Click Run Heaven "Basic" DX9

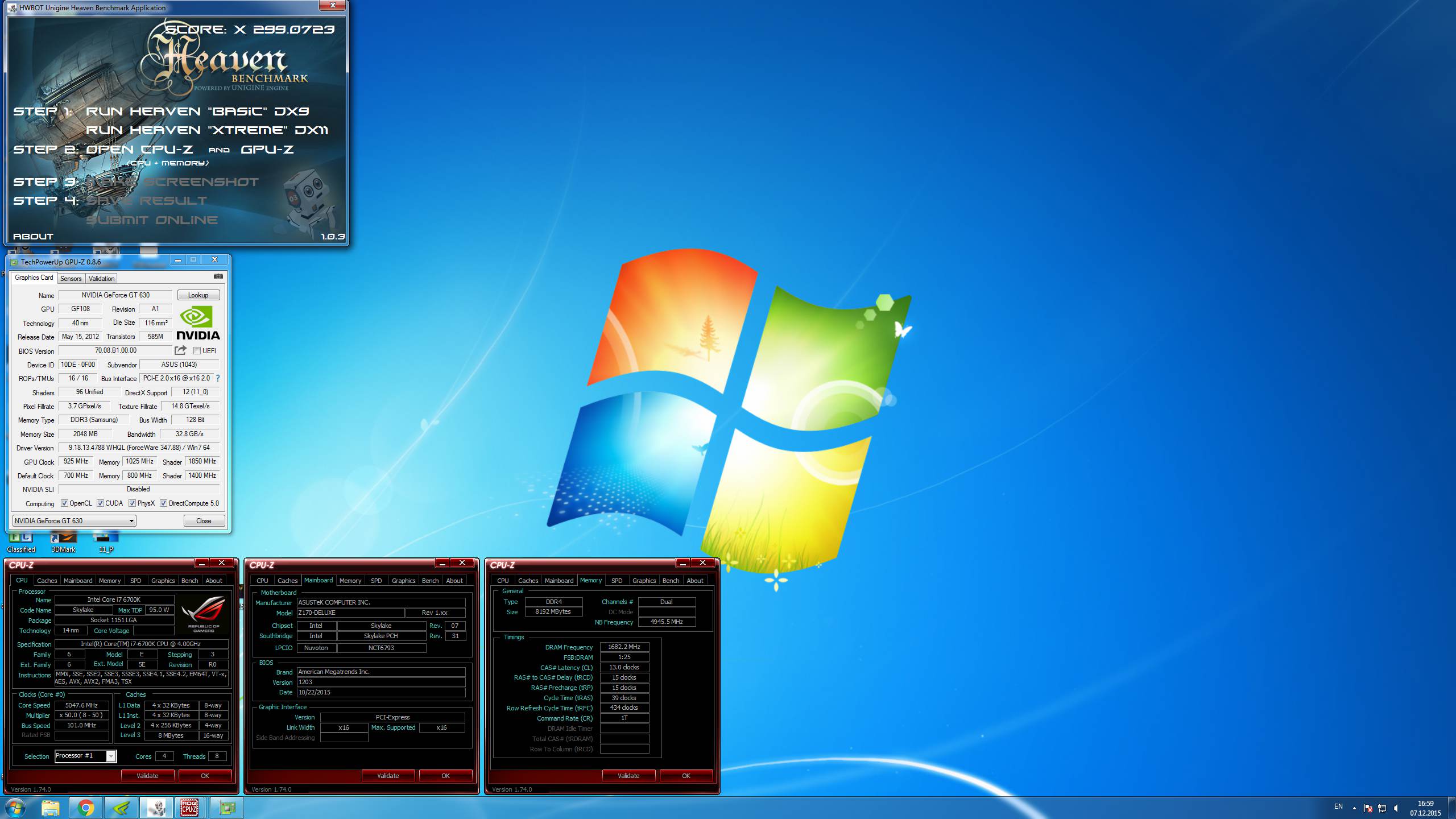197,111
